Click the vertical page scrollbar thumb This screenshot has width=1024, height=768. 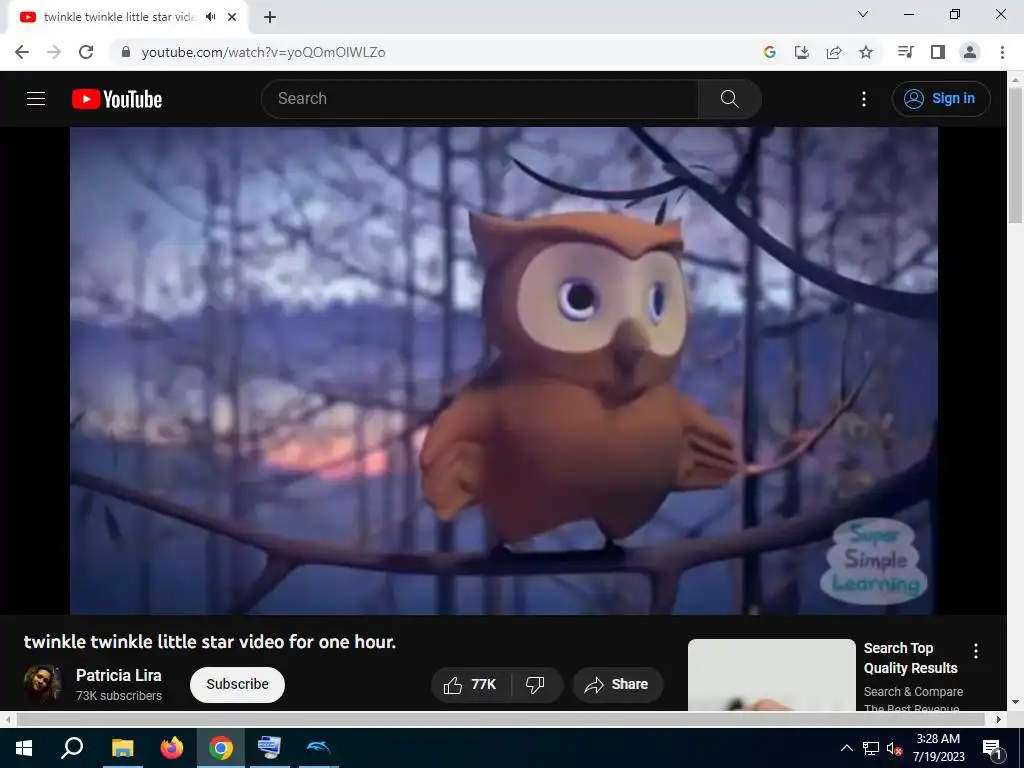pyautogui.click(x=1015, y=155)
